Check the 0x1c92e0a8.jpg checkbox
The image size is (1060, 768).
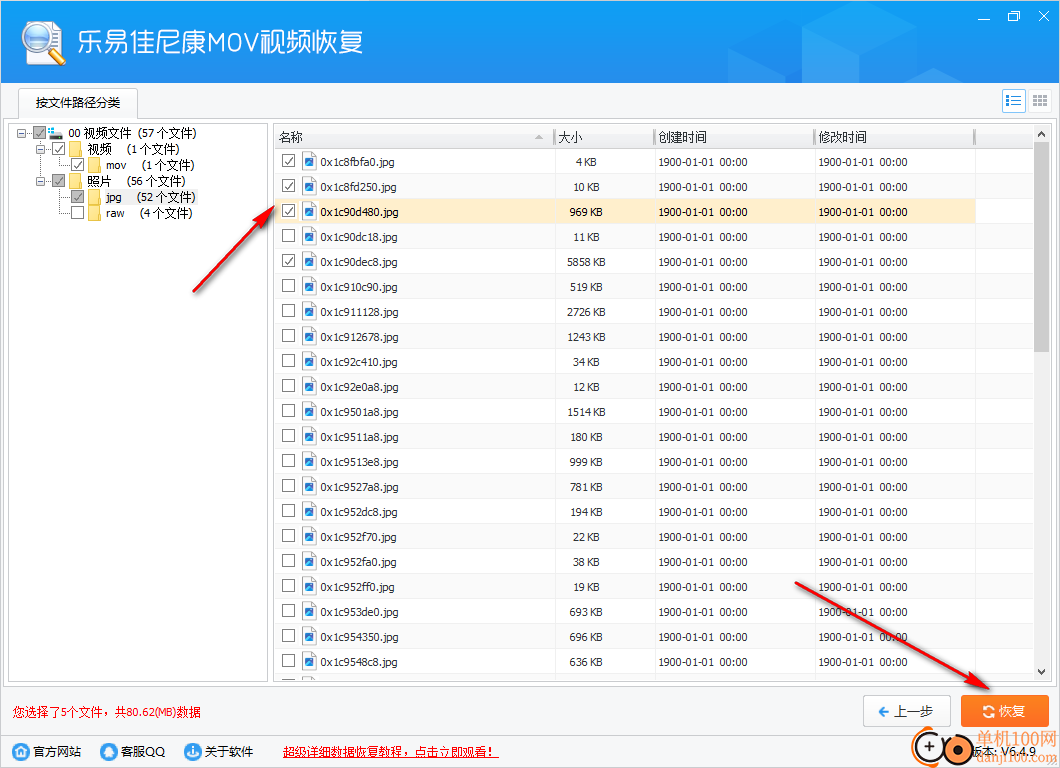click(289, 386)
